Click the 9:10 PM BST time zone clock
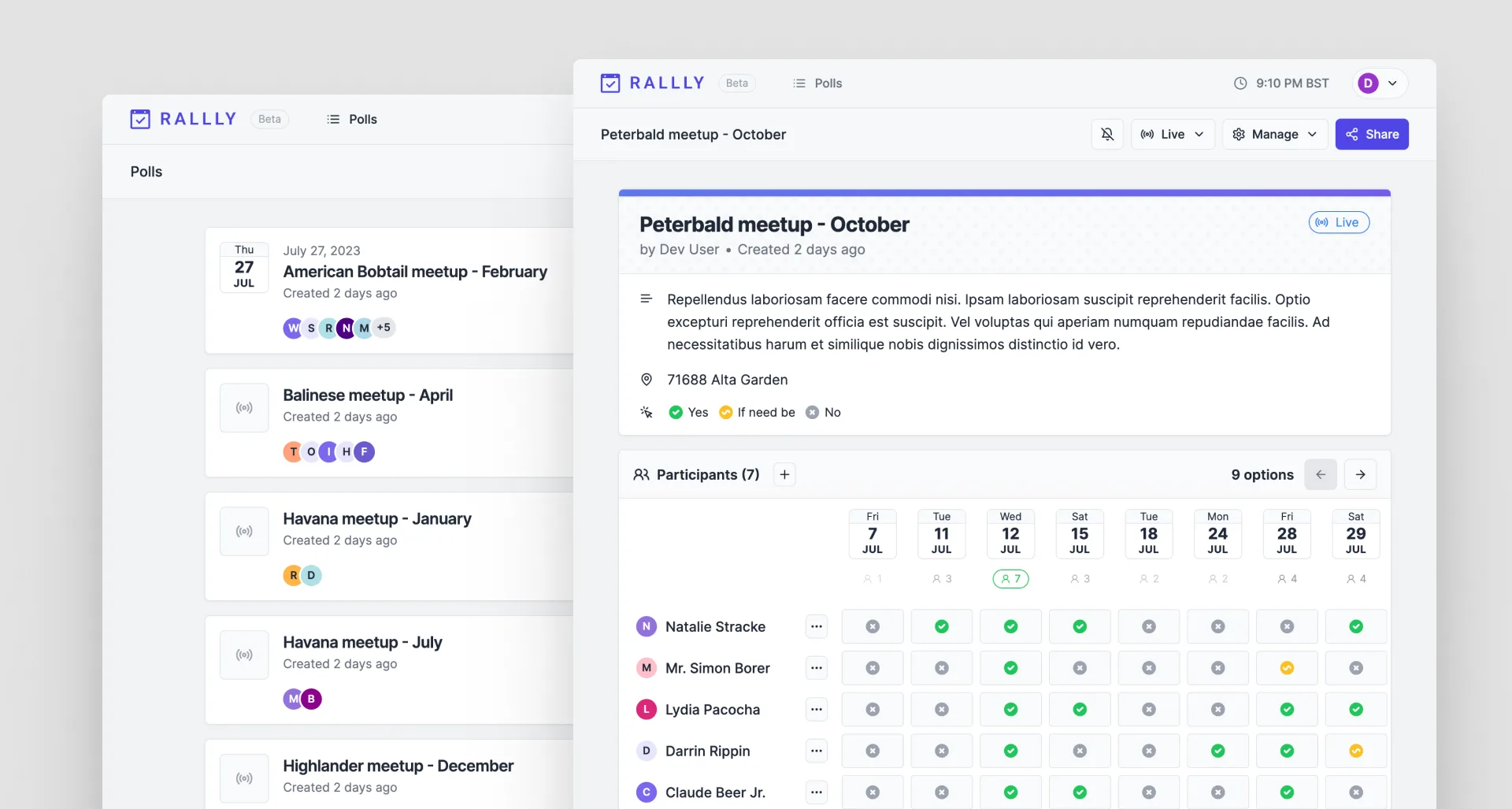1512x809 pixels. pos(1281,83)
